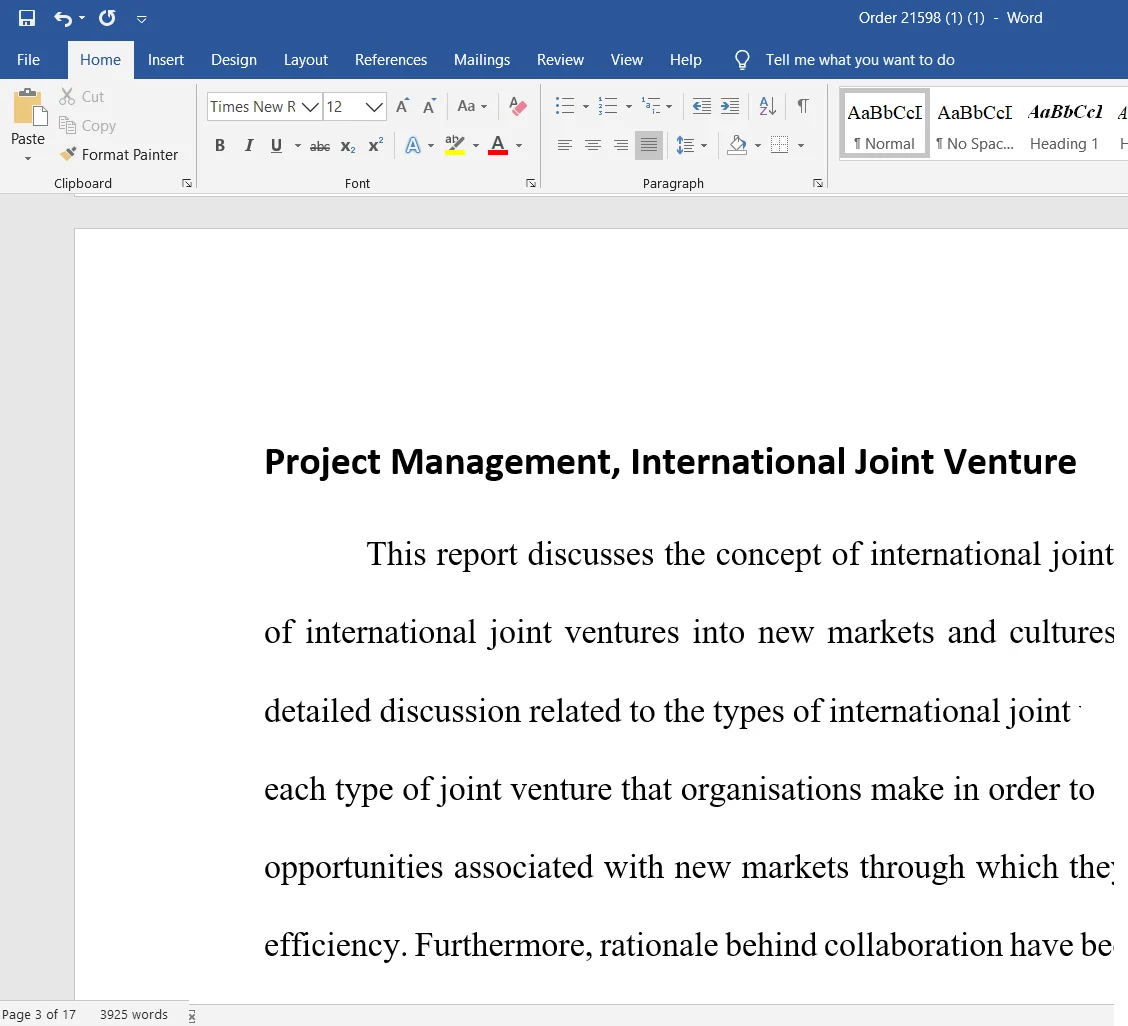Open the Clipboard pane launcher
1128x1026 pixels.
coord(187,183)
